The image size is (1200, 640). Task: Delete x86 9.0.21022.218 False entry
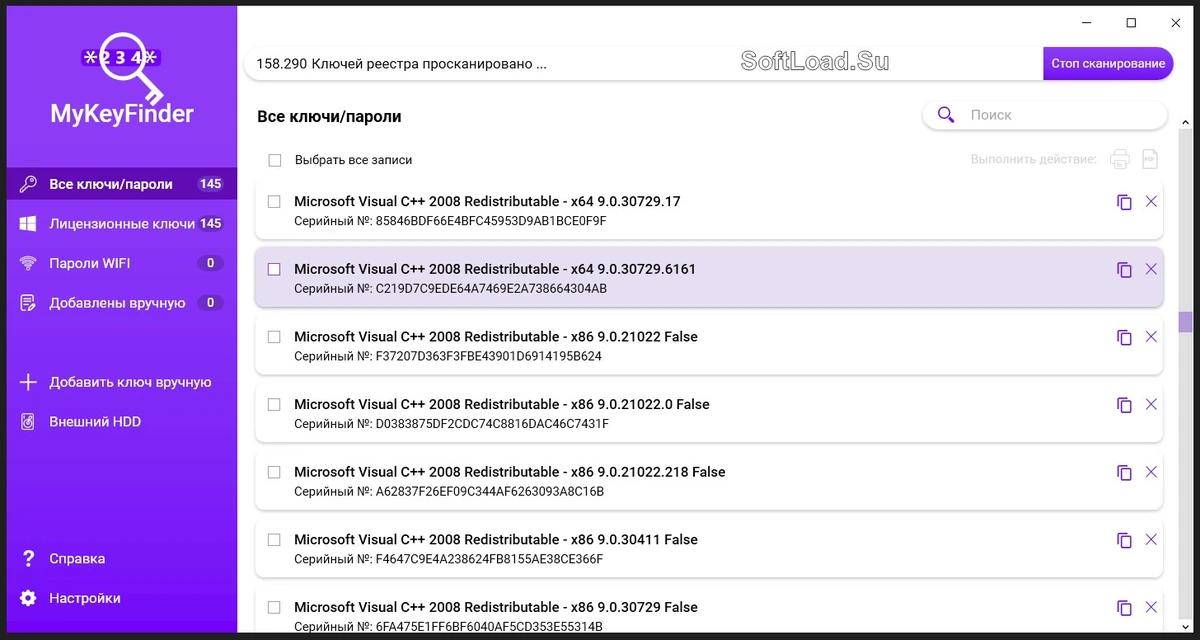point(1151,472)
